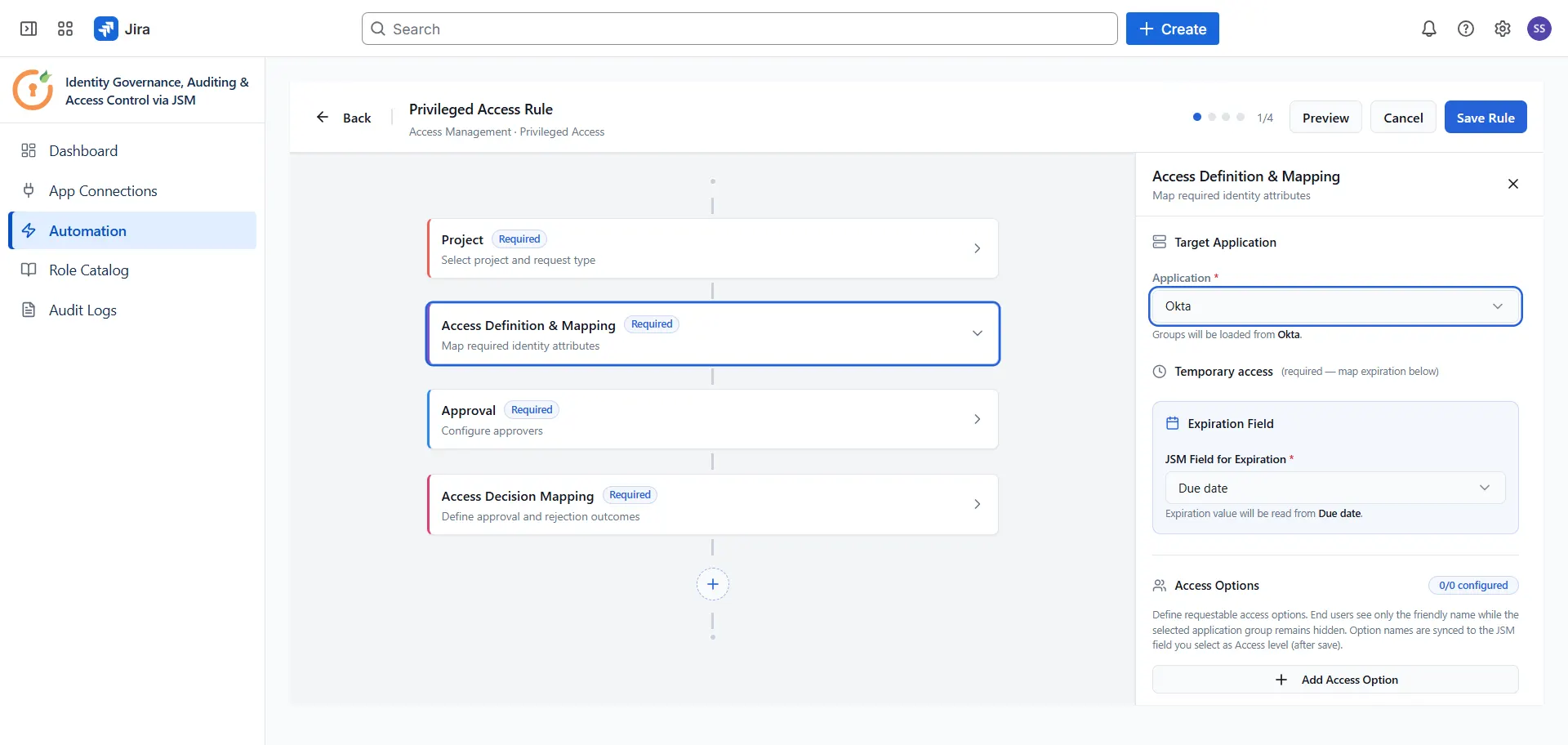The height and width of the screenshot is (745, 1568).
Task: Click the 0/0 configured badge
Action: click(1473, 585)
